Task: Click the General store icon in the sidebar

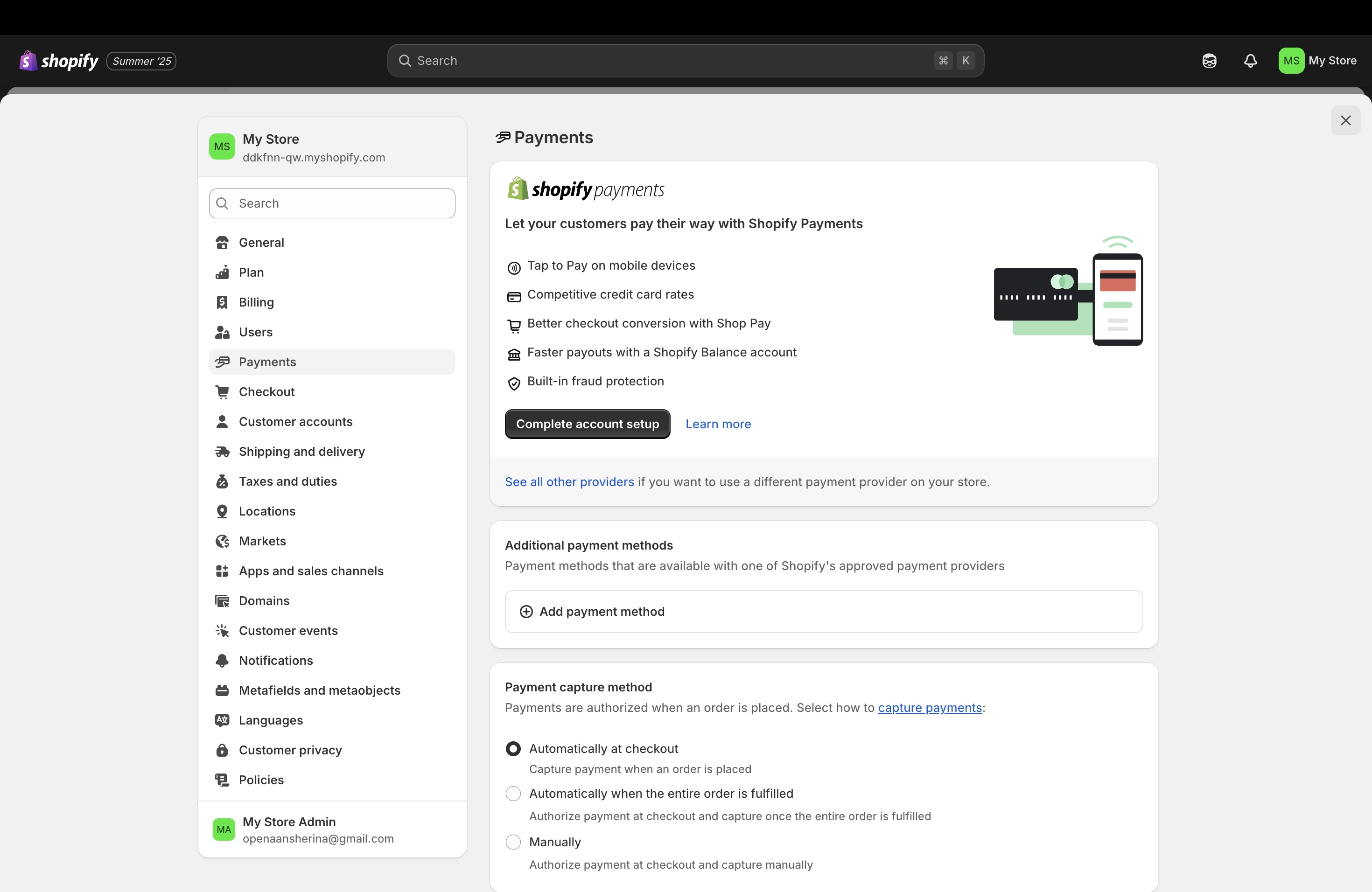Action: pos(222,243)
